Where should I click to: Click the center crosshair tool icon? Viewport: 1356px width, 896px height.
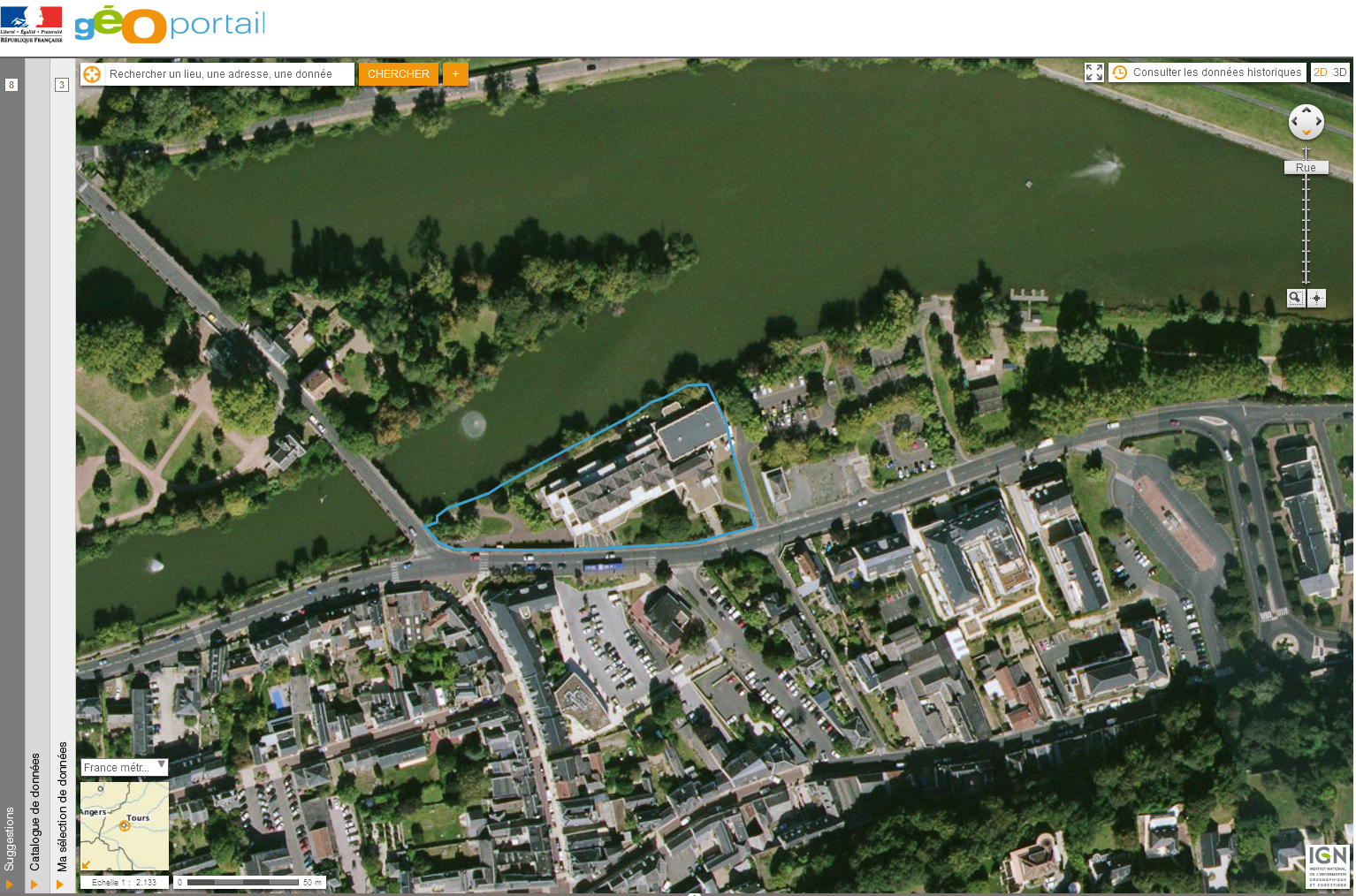1317,298
